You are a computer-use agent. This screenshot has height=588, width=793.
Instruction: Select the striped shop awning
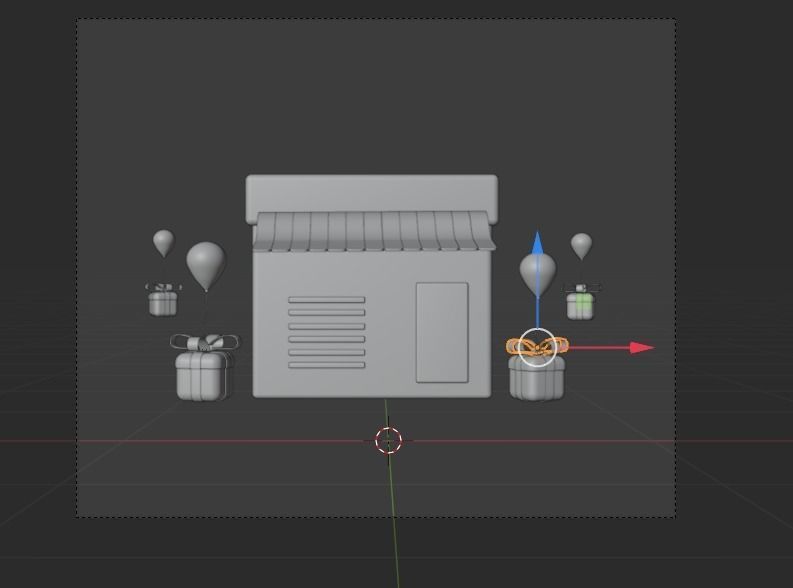374,231
